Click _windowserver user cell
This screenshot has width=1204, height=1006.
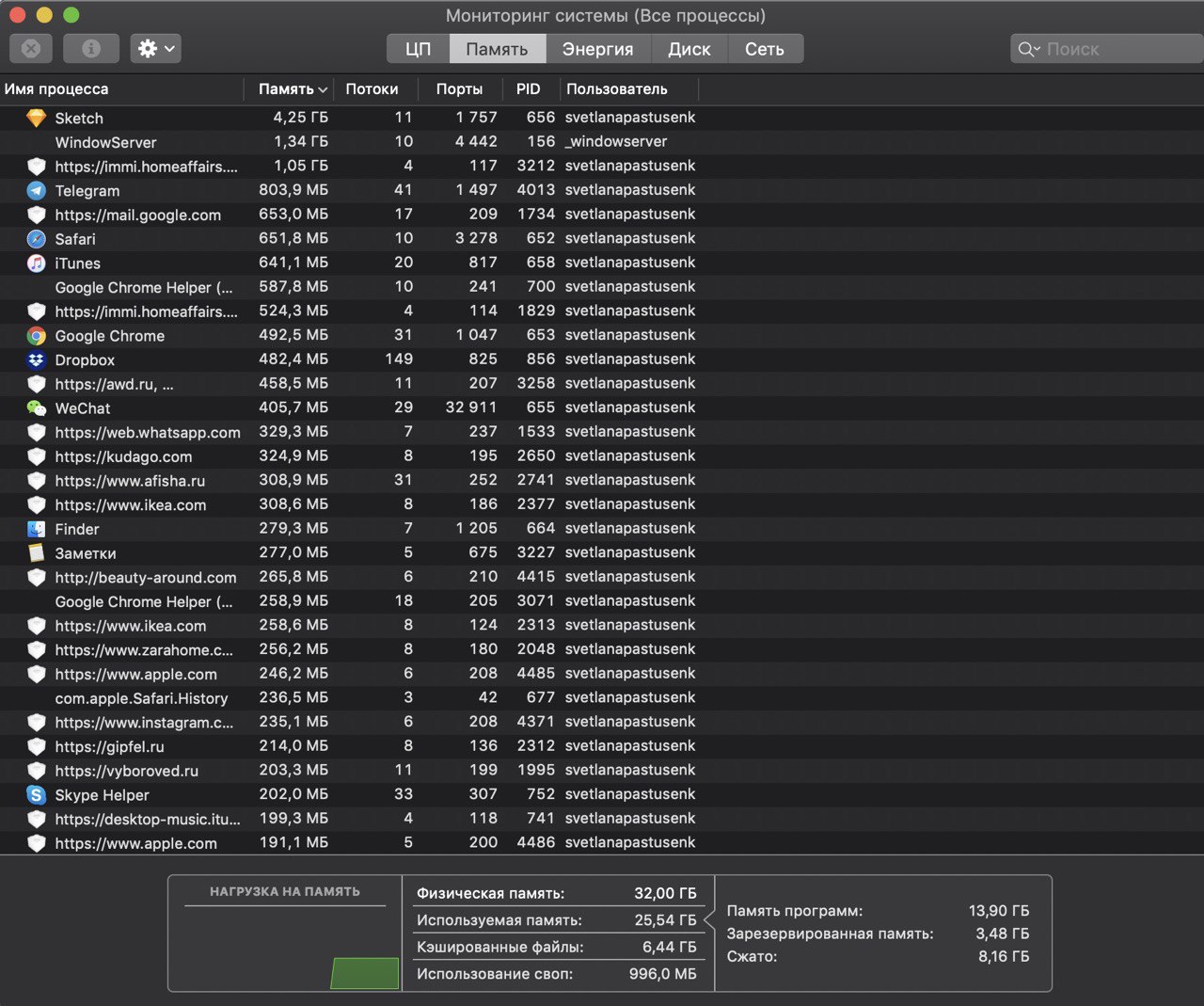pos(616,142)
